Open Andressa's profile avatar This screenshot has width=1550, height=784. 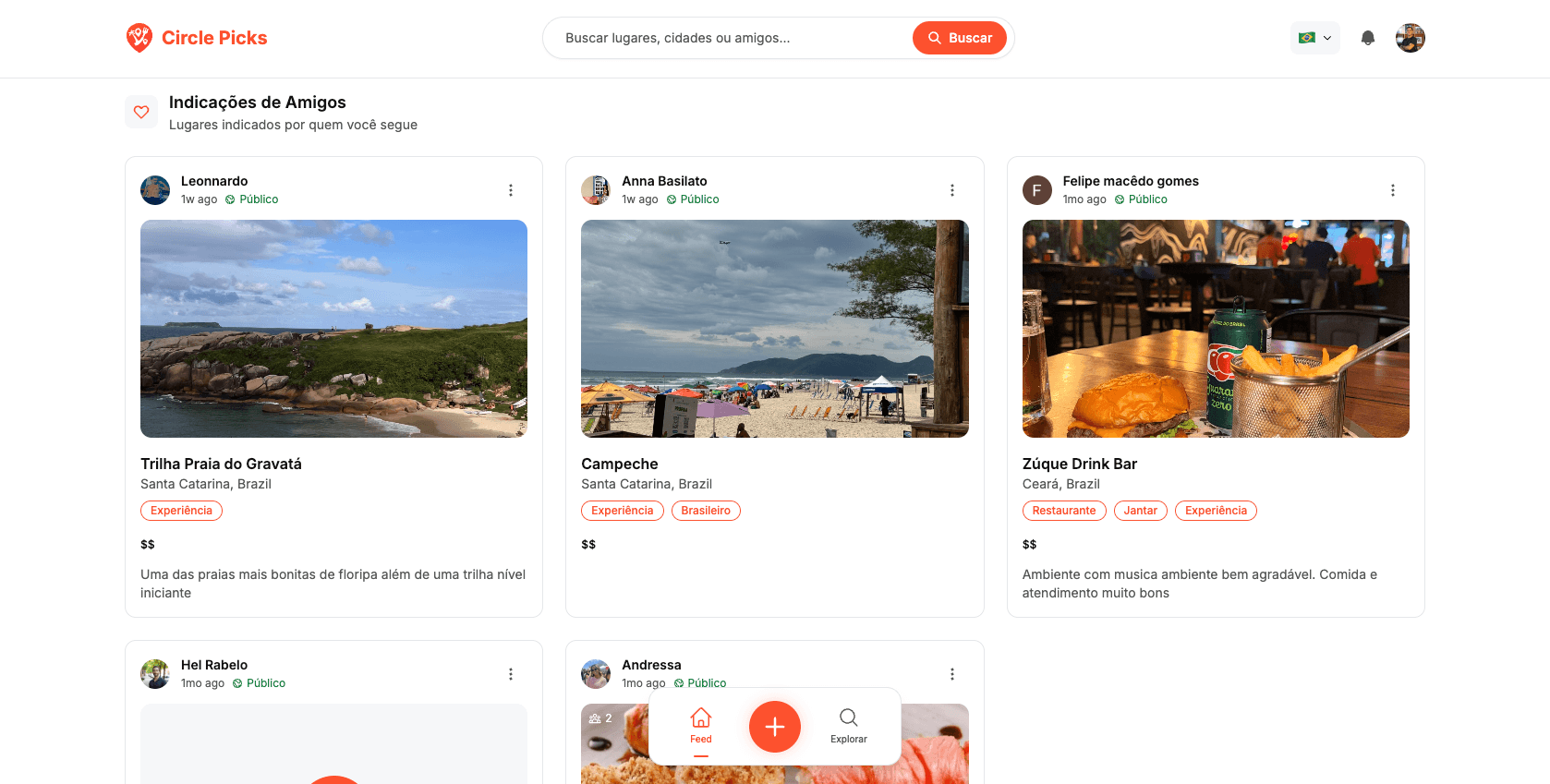596,674
